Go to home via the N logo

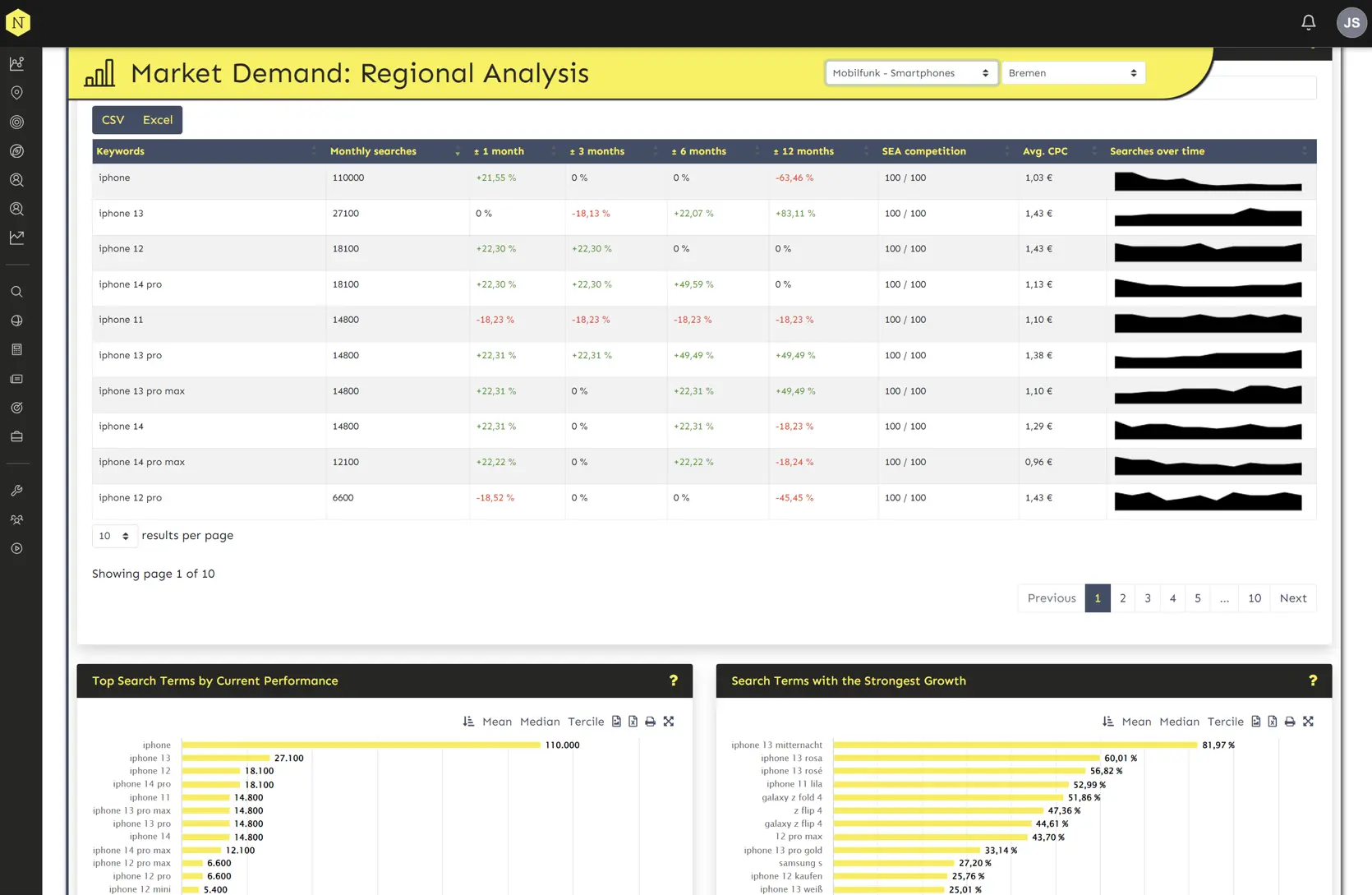coord(18,23)
